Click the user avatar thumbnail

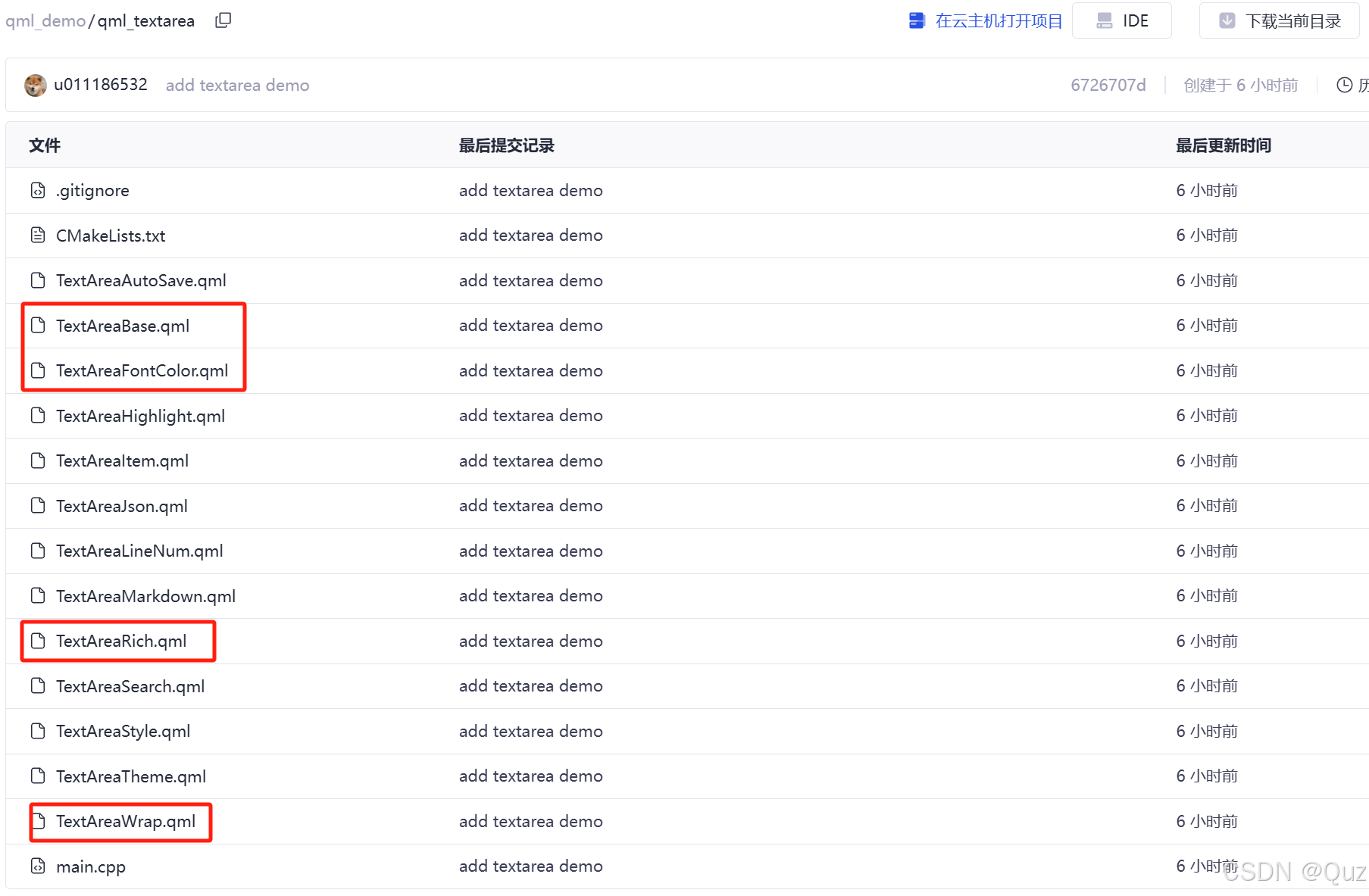tap(35, 85)
